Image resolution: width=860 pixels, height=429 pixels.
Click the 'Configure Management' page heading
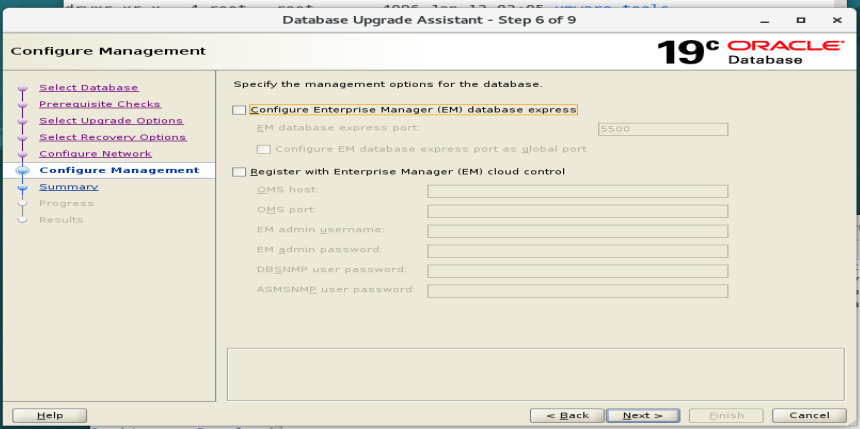[109, 51]
